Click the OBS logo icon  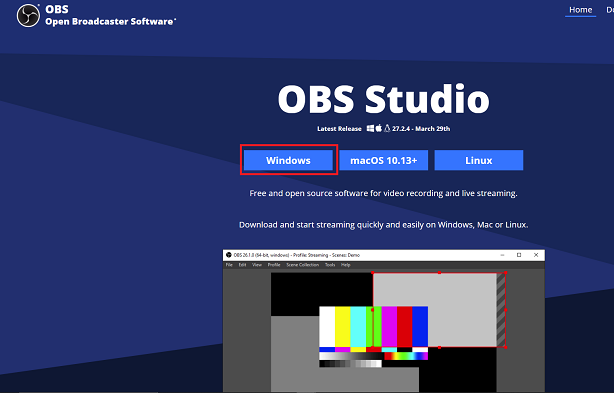(28, 16)
